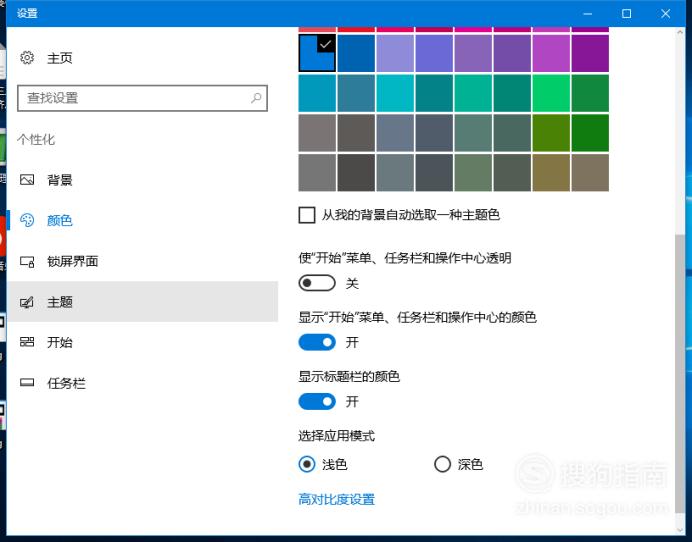Pick the bright sport green swatch
Image resolution: width=692 pixels, height=542 pixels.
(x=551, y=93)
